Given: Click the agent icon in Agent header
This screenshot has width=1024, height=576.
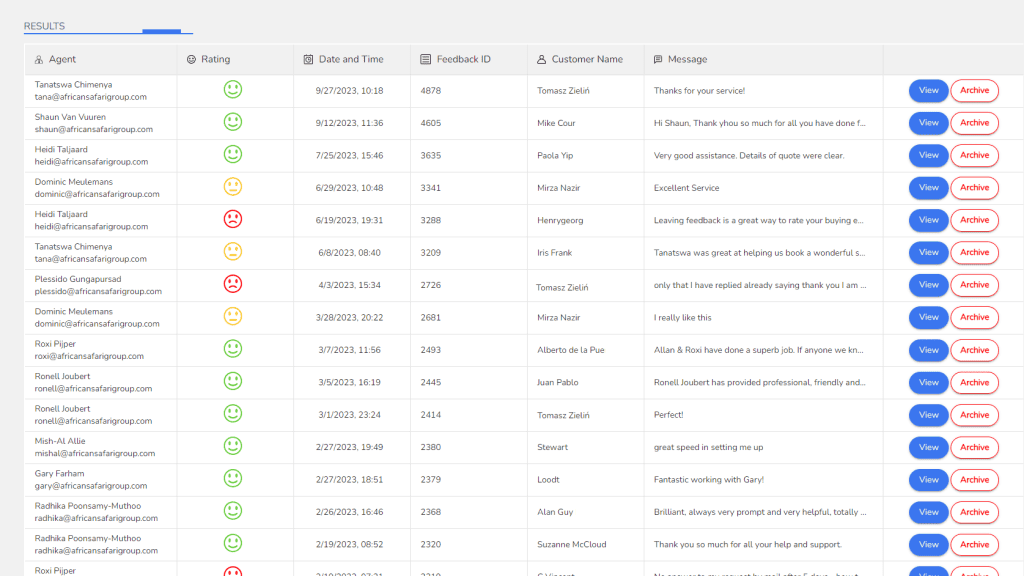Looking at the screenshot, I should [x=39, y=60].
